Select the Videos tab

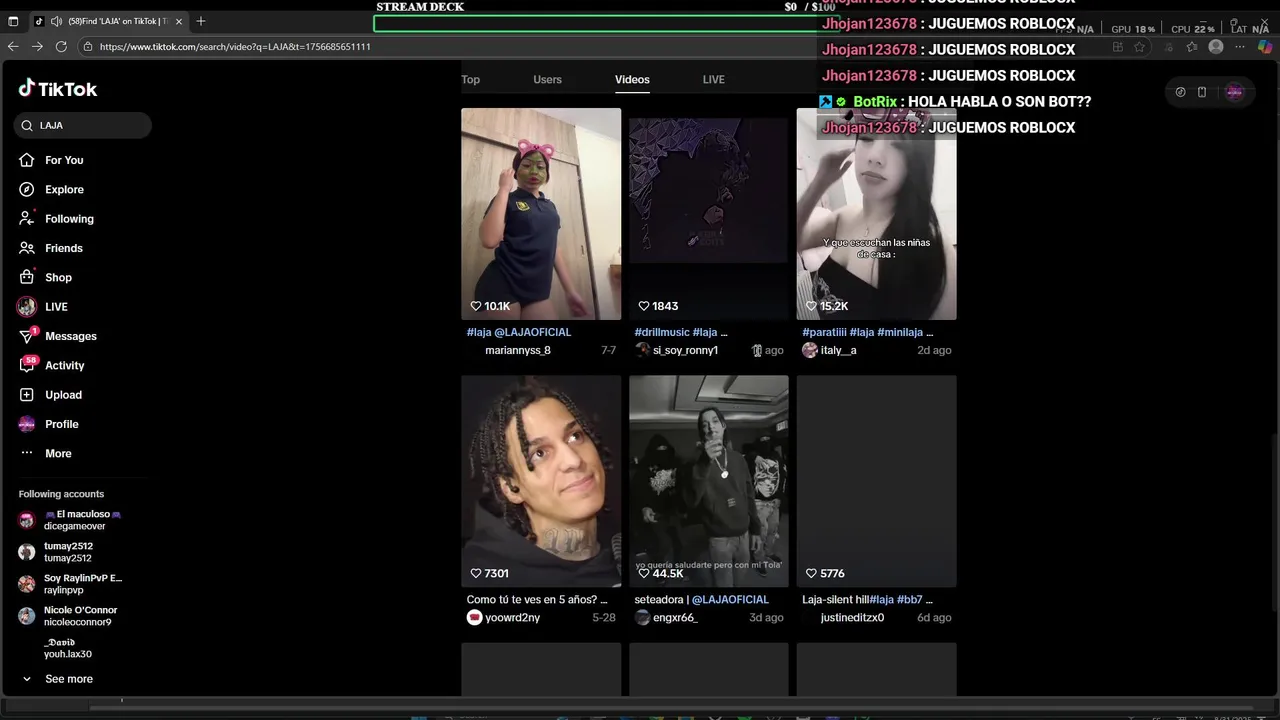click(x=632, y=79)
